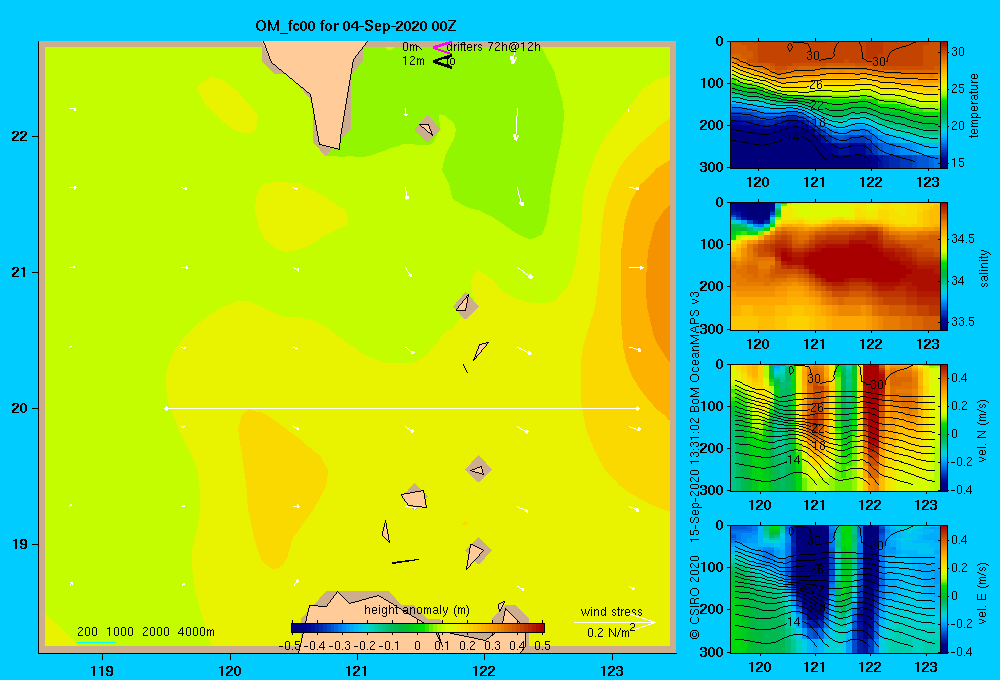Click longitude label 122 on main map axis
The height and width of the screenshot is (680, 1000).
[484, 671]
